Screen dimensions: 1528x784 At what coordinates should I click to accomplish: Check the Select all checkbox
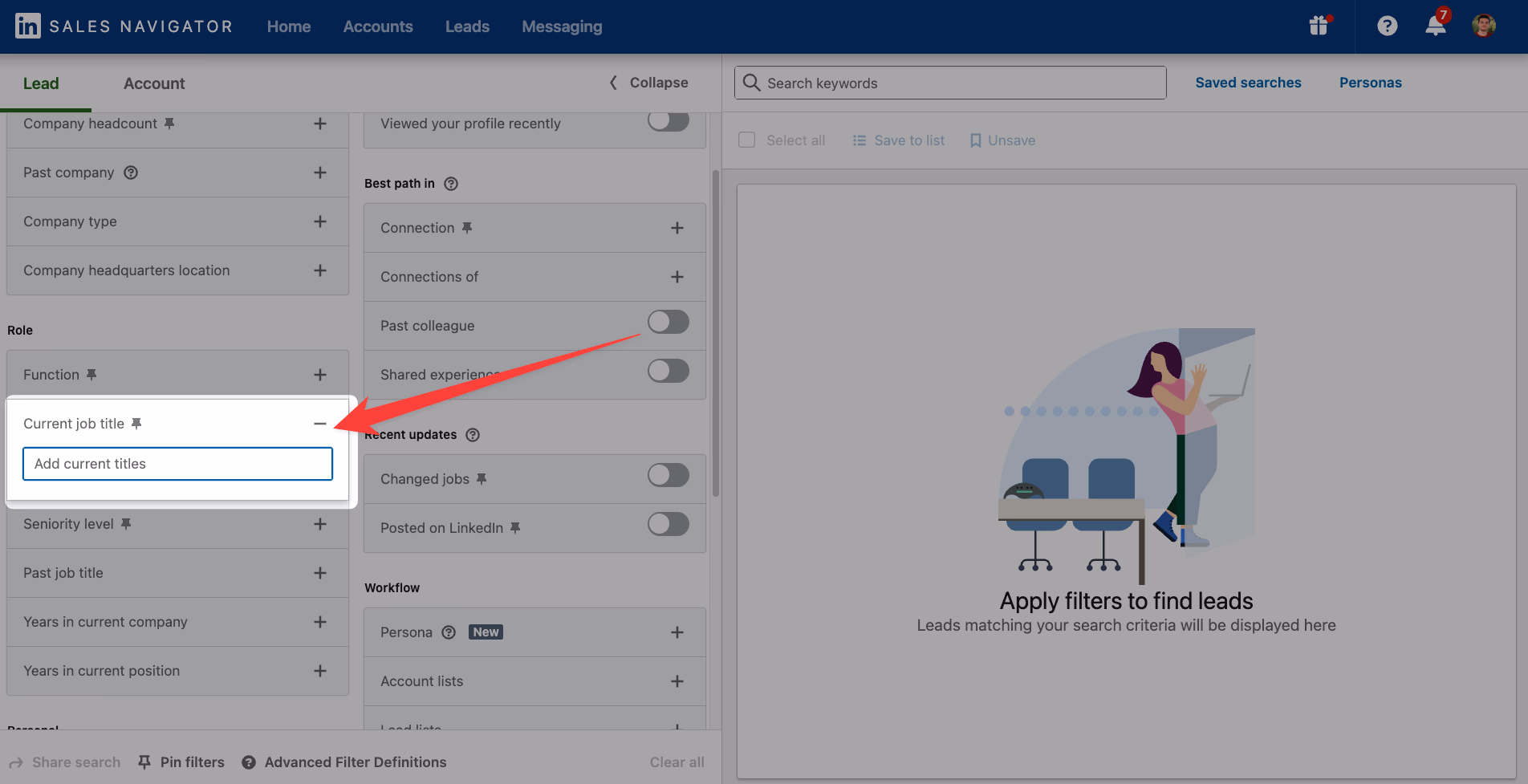coord(747,140)
